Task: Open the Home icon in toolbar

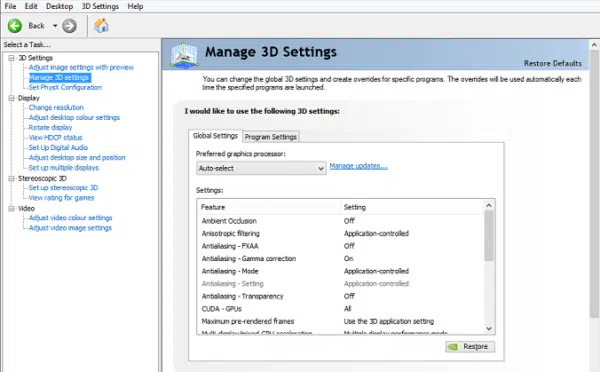Action: point(101,26)
